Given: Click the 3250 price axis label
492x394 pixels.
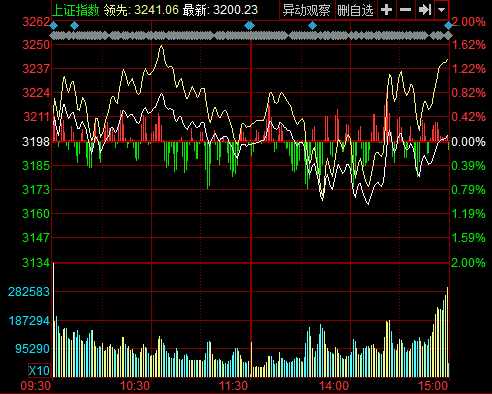Looking at the screenshot, I should click(36, 45).
